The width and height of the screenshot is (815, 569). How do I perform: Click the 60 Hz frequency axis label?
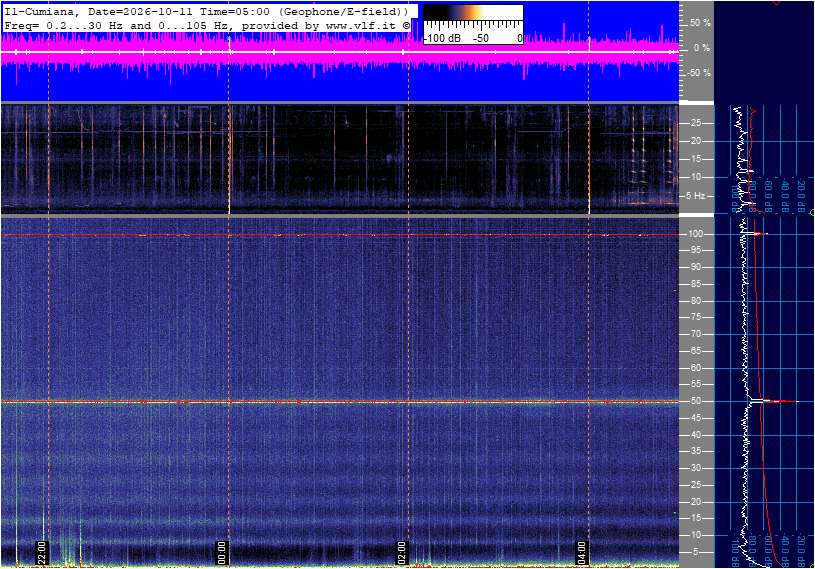[695, 368]
